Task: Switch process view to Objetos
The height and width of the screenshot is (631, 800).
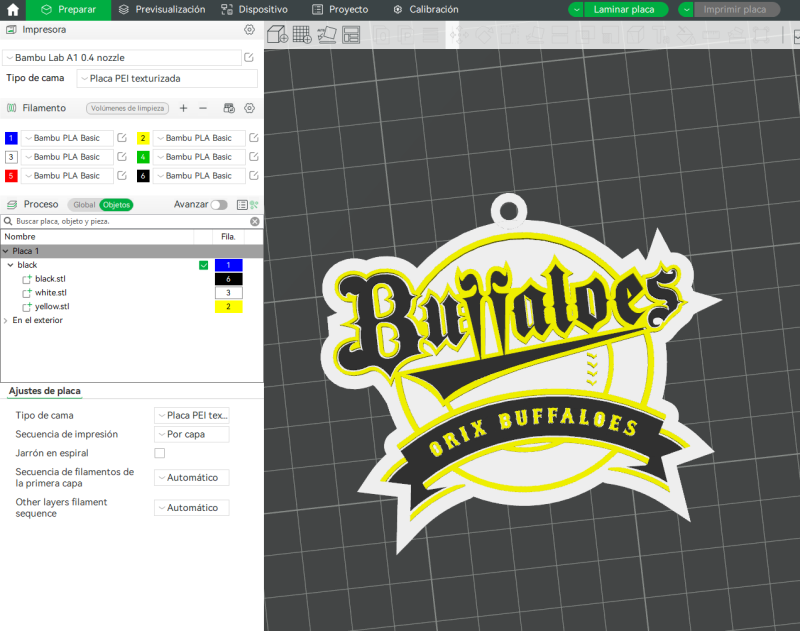Action: [x=116, y=205]
